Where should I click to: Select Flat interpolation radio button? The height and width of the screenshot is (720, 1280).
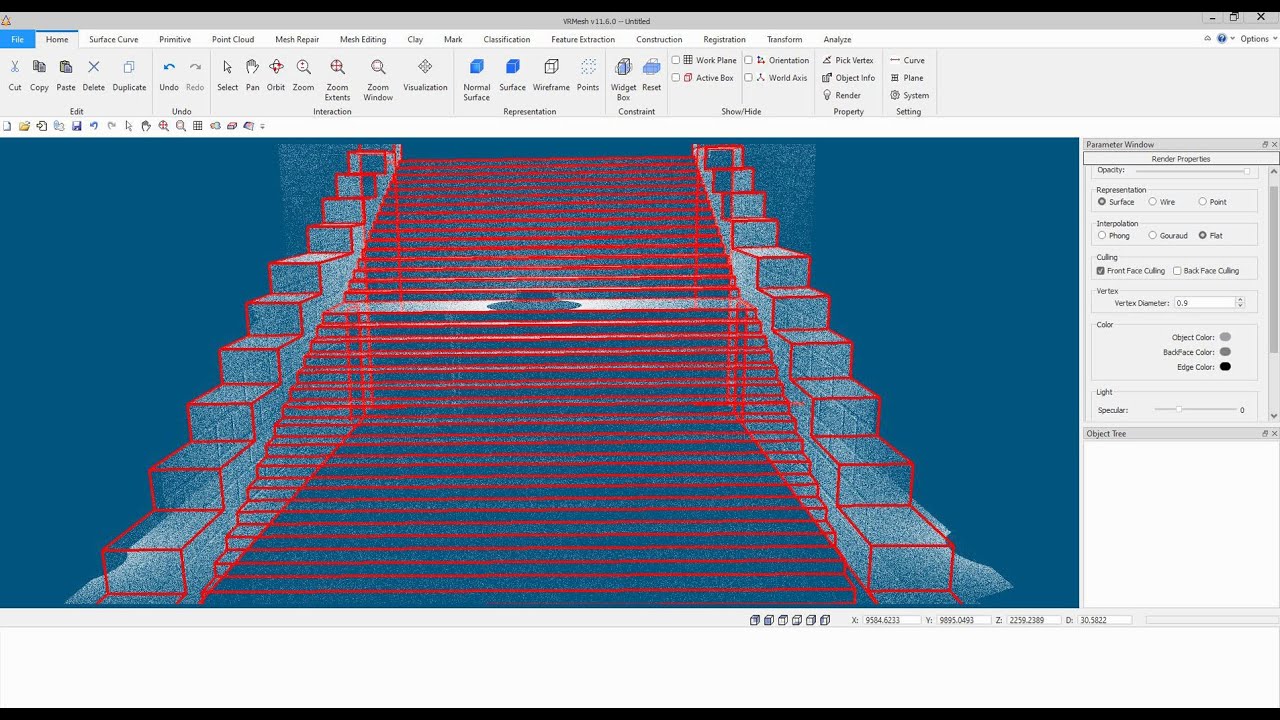[x=1203, y=236]
